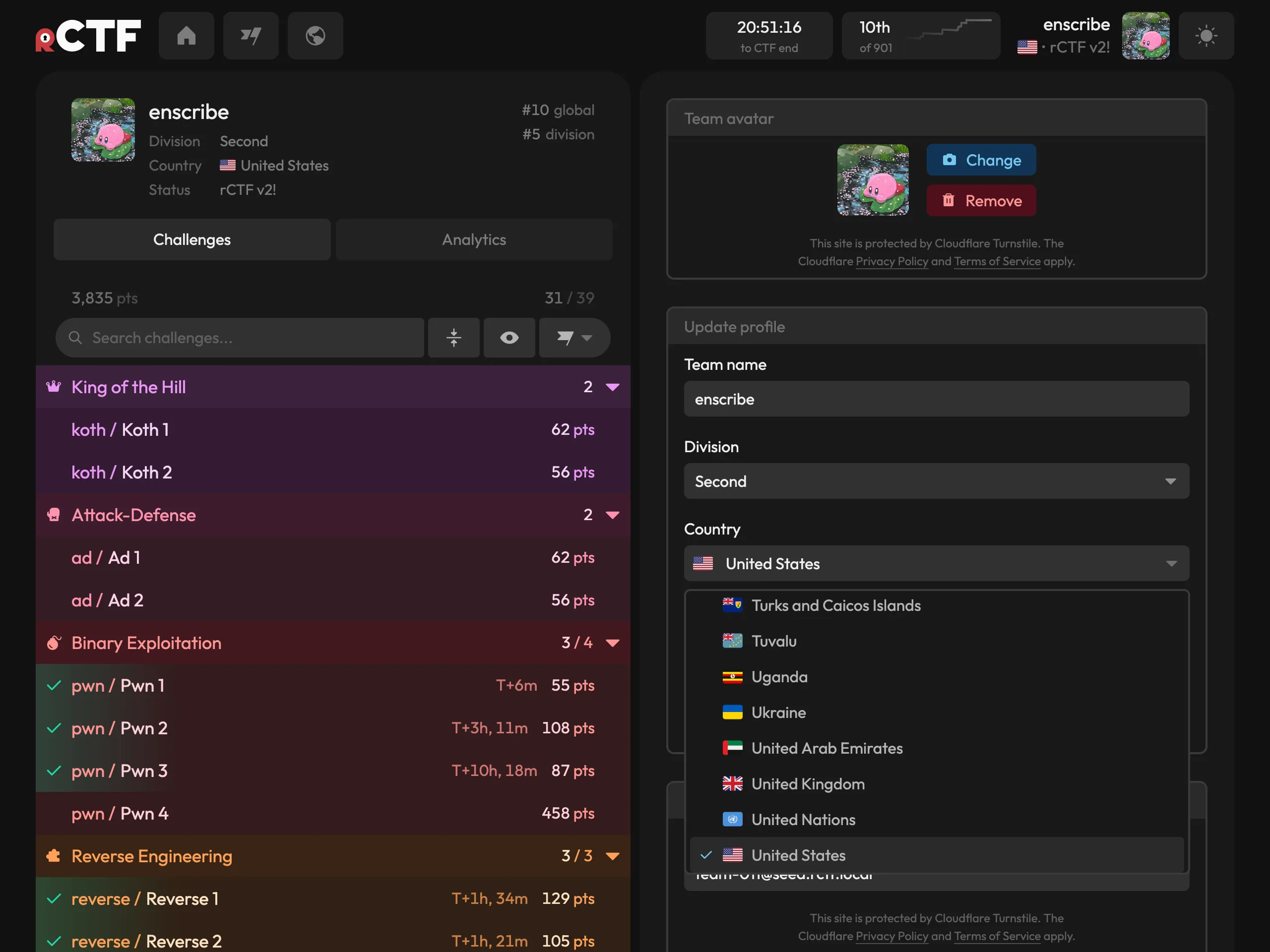
Task: Collapse all categories with the collapse icon
Action: coord(453,338)
